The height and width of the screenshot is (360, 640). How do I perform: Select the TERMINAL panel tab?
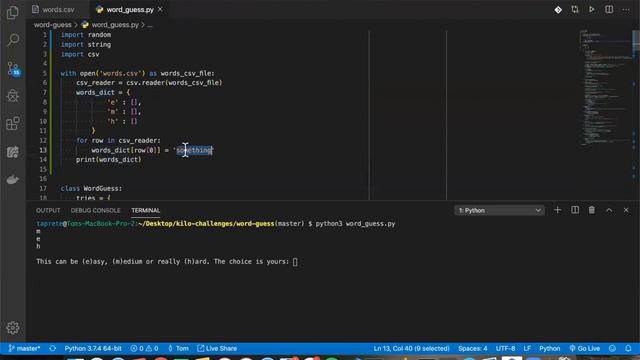tap(146, 210)
